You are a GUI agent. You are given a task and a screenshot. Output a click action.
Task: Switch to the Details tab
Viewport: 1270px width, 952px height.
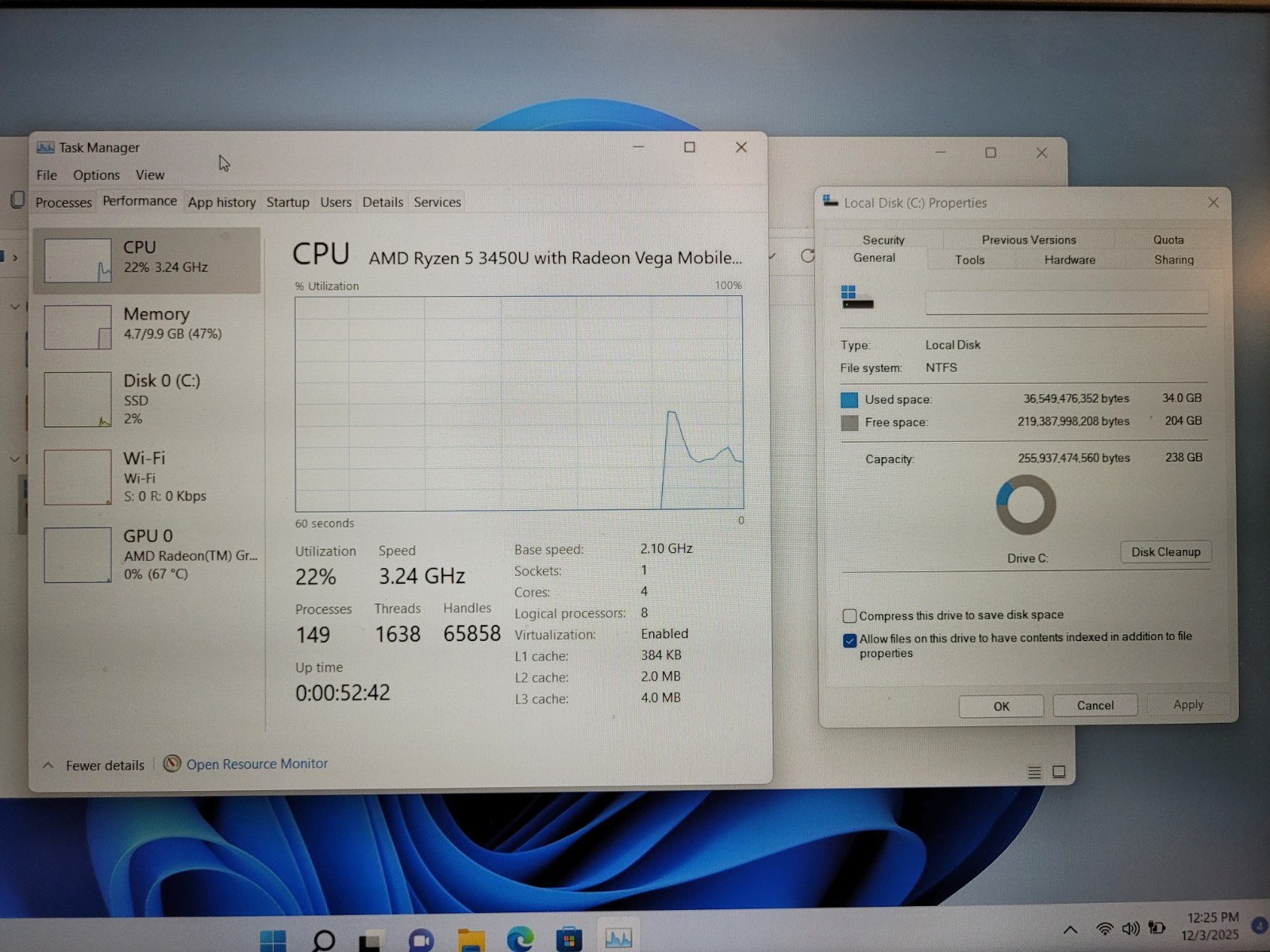(383, 202)
